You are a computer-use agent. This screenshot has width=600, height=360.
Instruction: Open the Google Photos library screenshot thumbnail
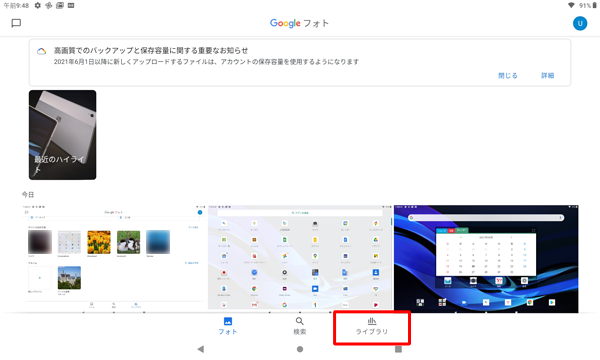click(x=114, y=259)
